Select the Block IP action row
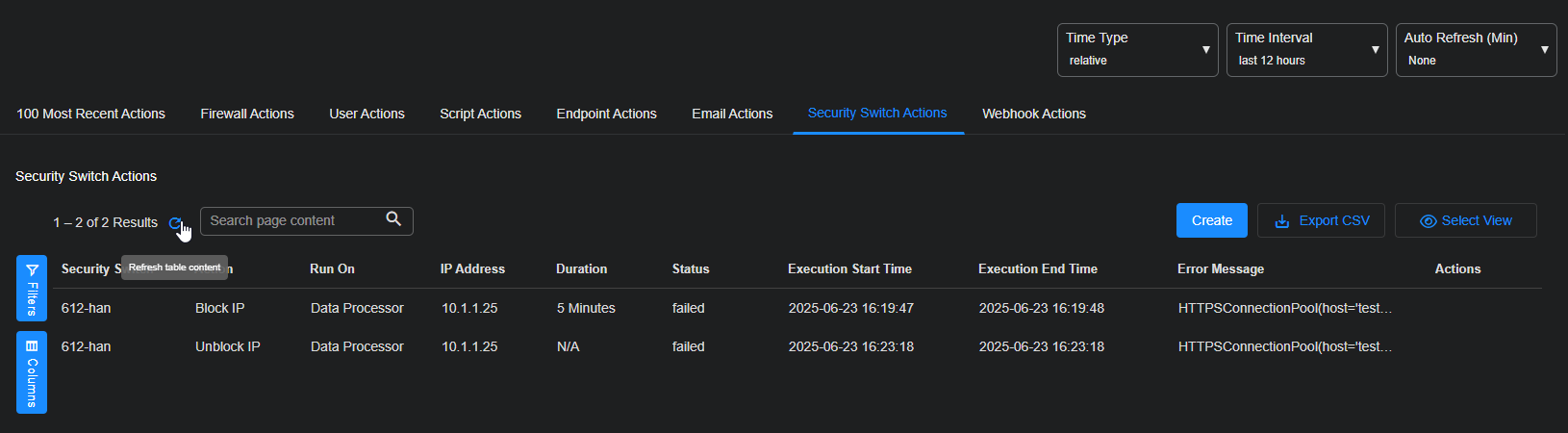This screenshot has width=1568, height=433. coord(219,308)
